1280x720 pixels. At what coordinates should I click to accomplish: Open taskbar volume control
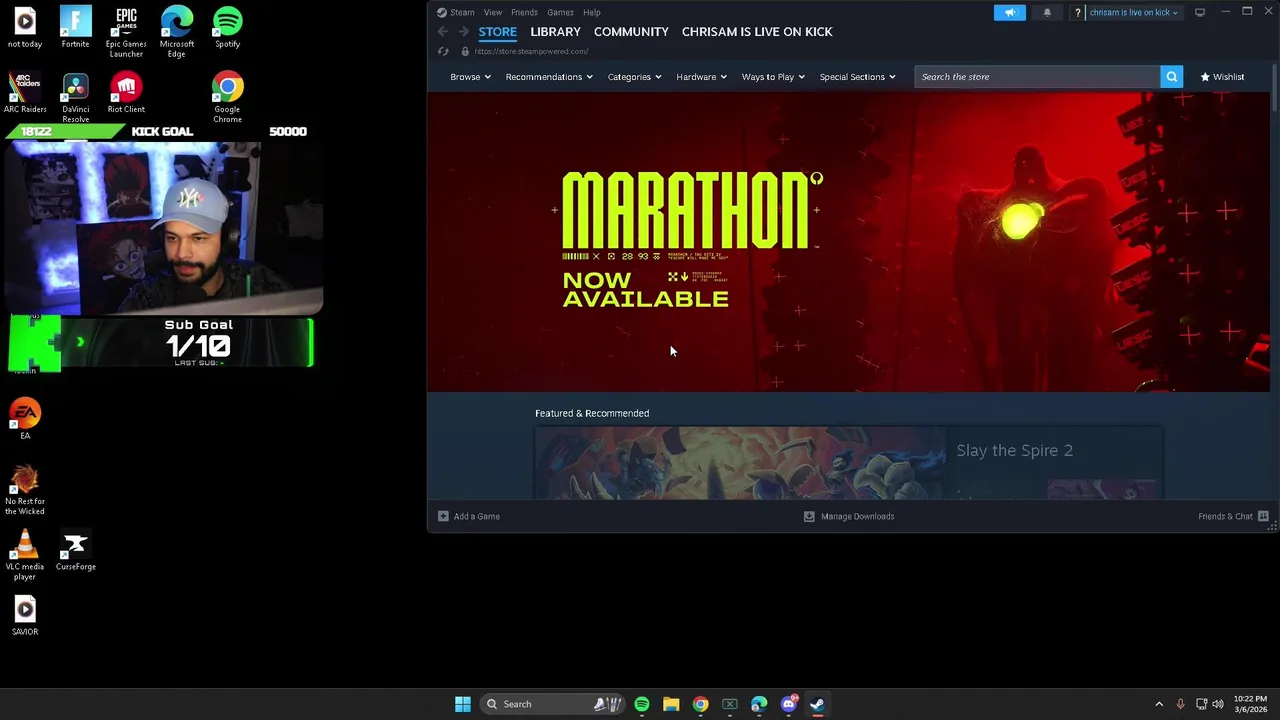point(1218,704)
